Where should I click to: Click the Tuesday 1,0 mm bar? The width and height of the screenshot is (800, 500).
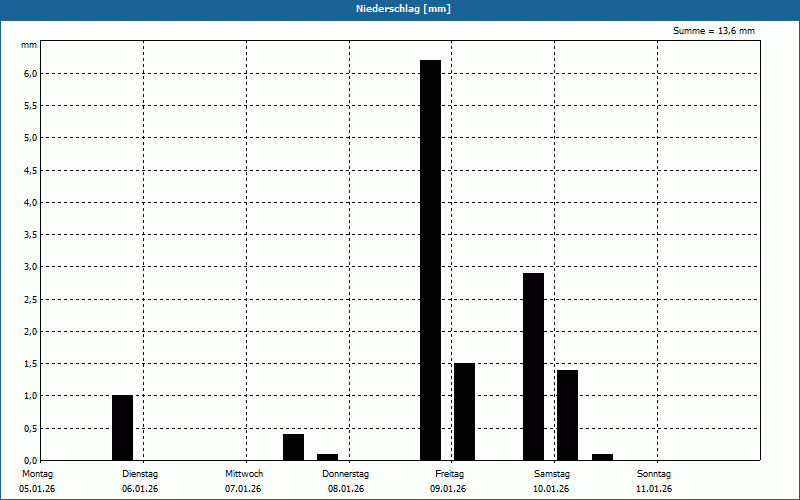point(122,428)
